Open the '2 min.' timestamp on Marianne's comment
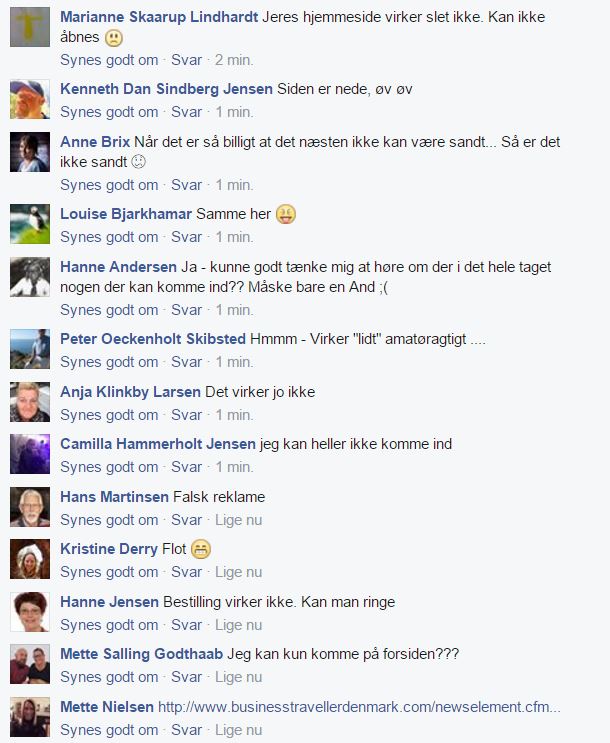The image size is (610, 743). pyautogui.click(x=234, y=60)
